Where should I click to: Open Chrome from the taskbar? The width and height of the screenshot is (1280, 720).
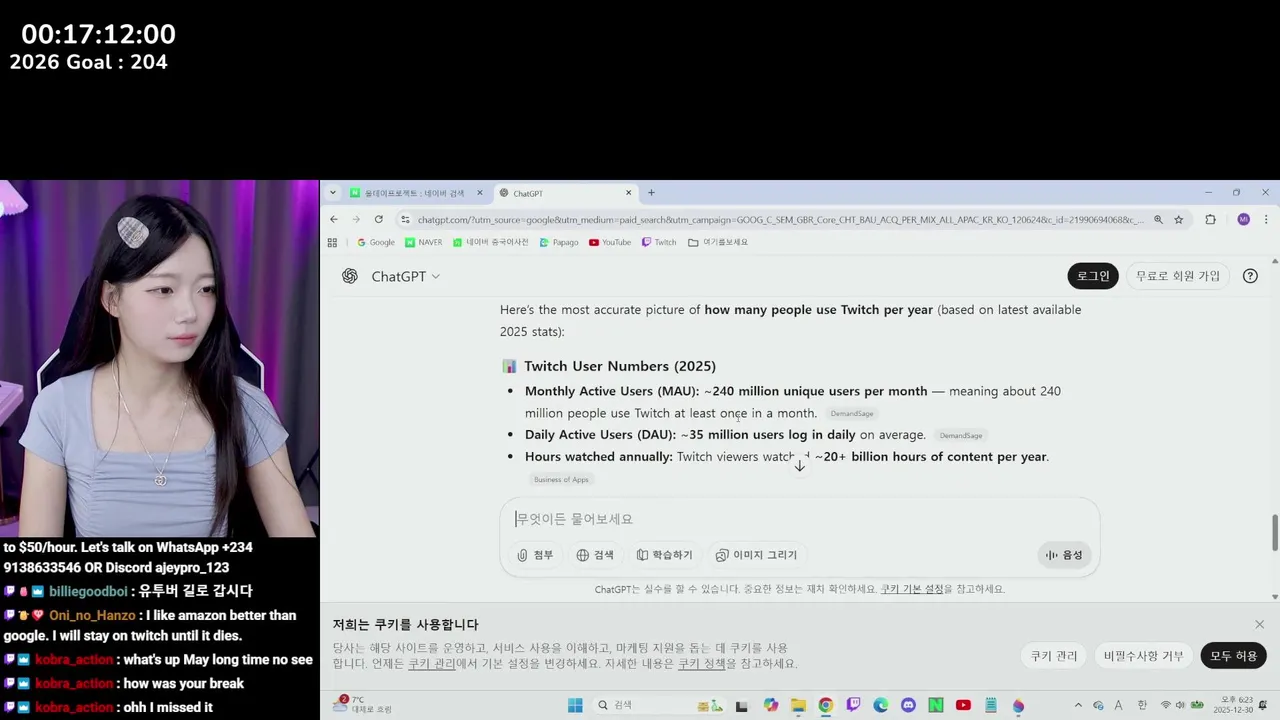[825, 705]
